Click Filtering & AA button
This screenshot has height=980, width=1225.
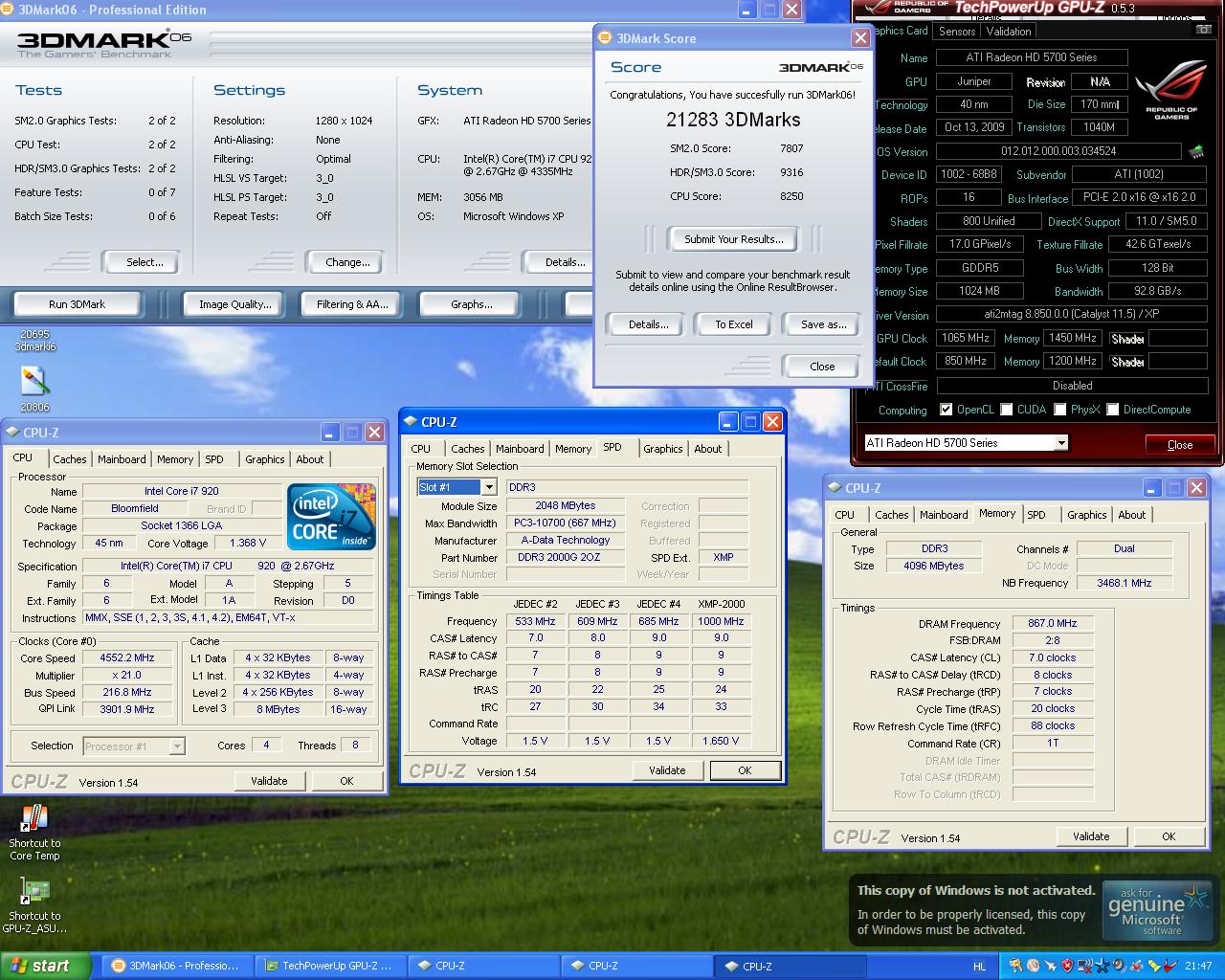click(352, 304)
